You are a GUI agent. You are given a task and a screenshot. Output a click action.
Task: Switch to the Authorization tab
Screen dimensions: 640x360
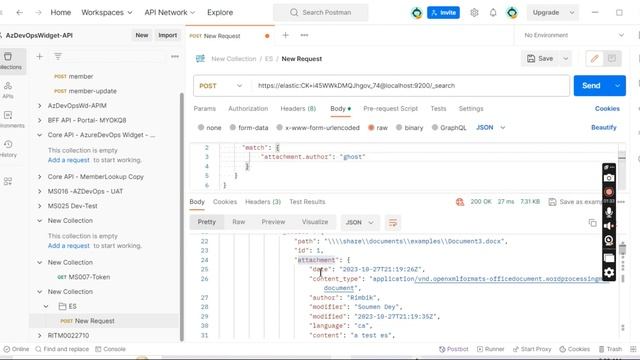(248, 109)
